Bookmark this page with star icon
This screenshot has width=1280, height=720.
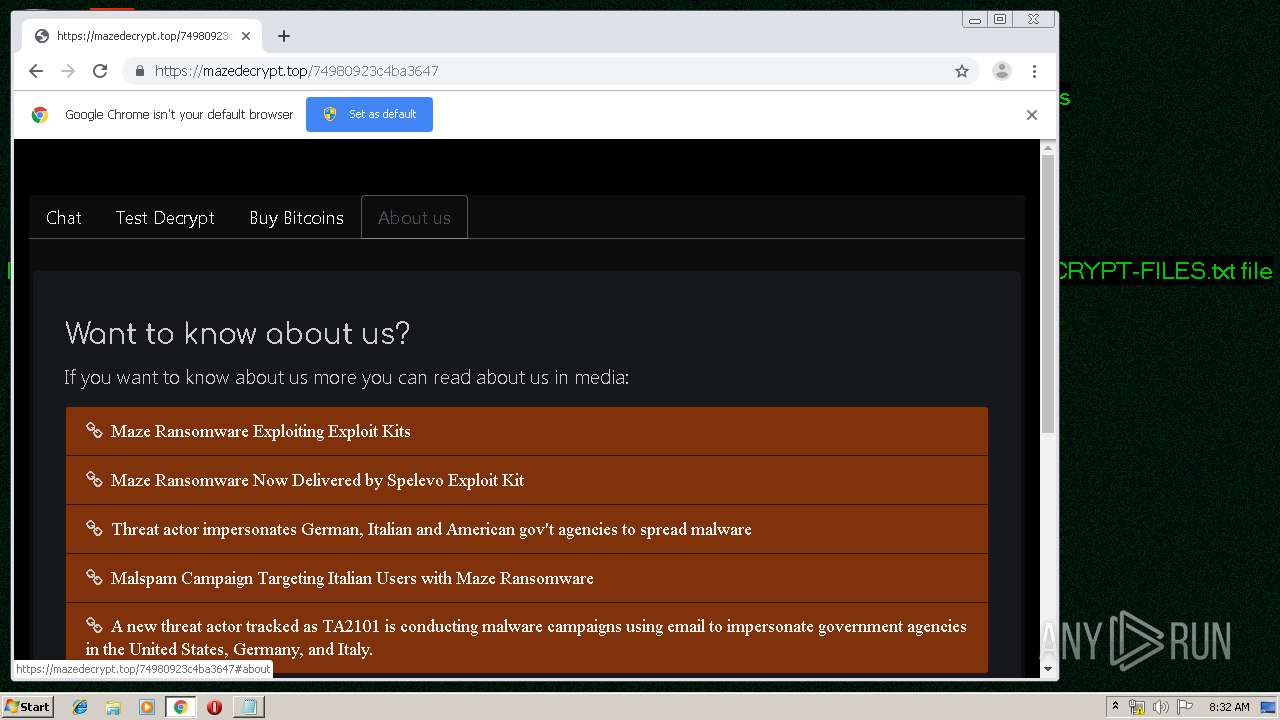tap(962, 71)
